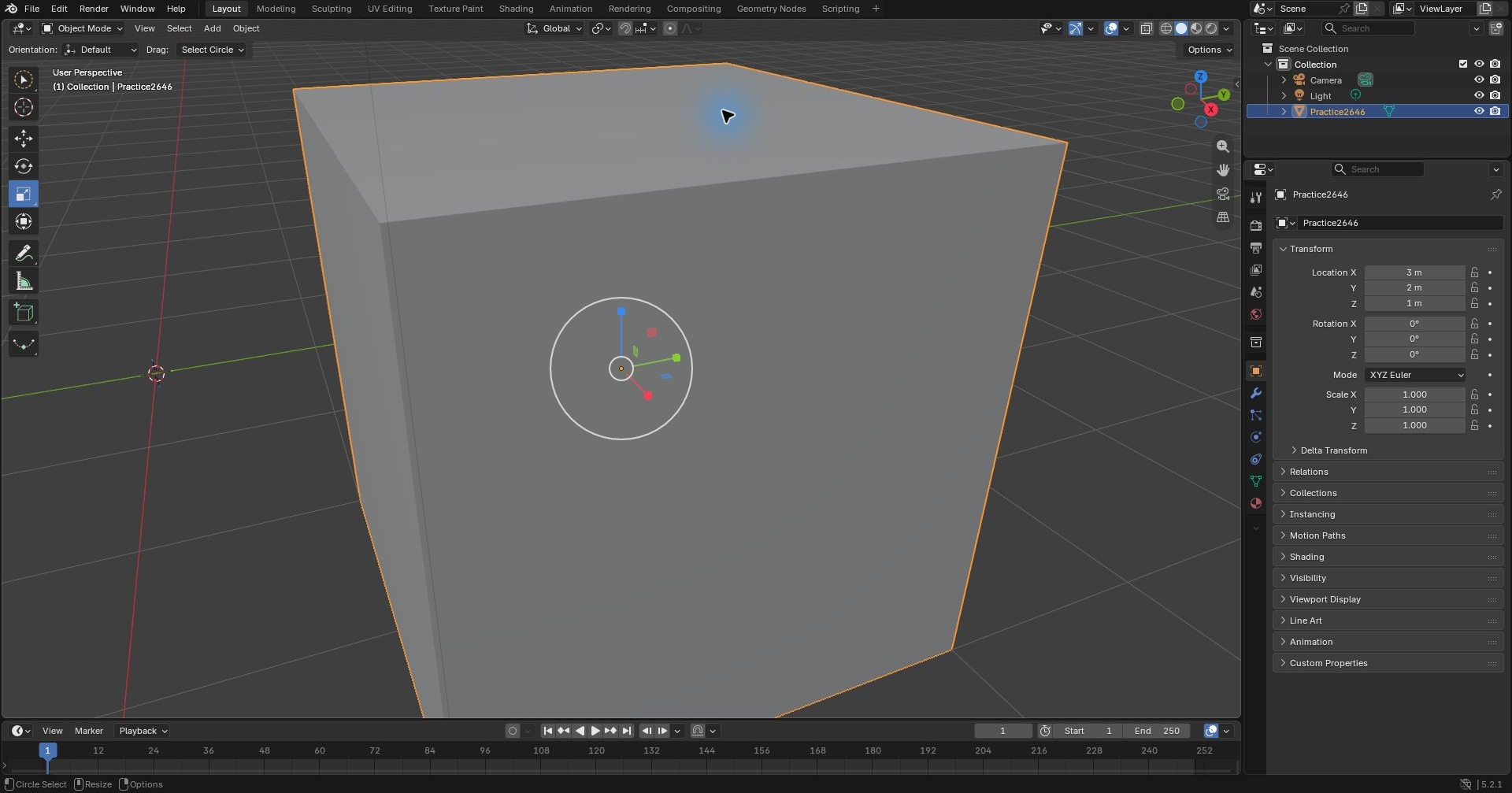
Task: Open the World properties tab
Action: click(1256, 314)
